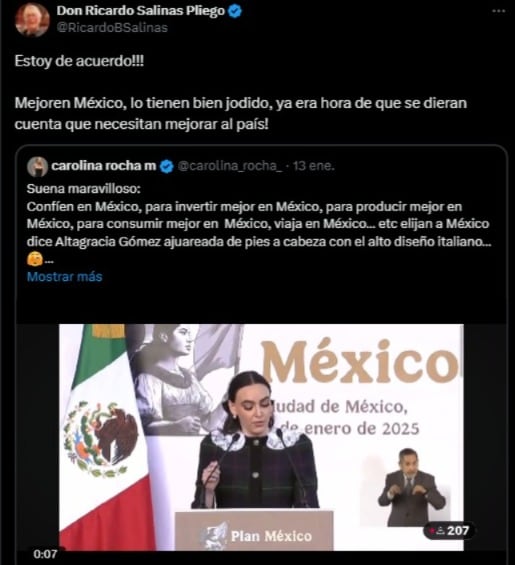Screen dimensions: 515x565
Task: Click carolina rocha's verified badge
Action: click(167, 166)
